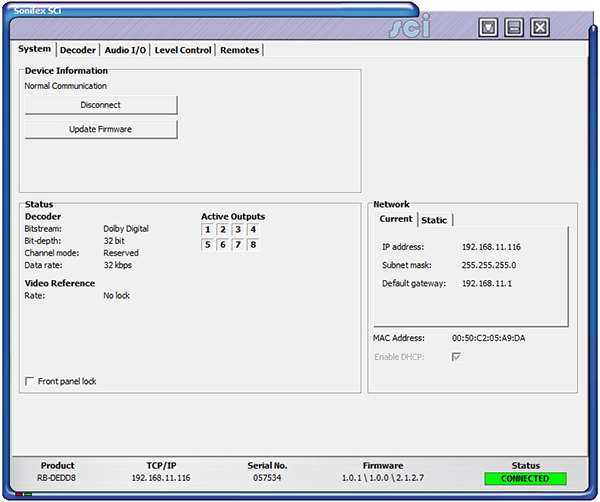600x502 pixels.
Task: Click Video Reference rate No lock
Action: click(117, 296)
